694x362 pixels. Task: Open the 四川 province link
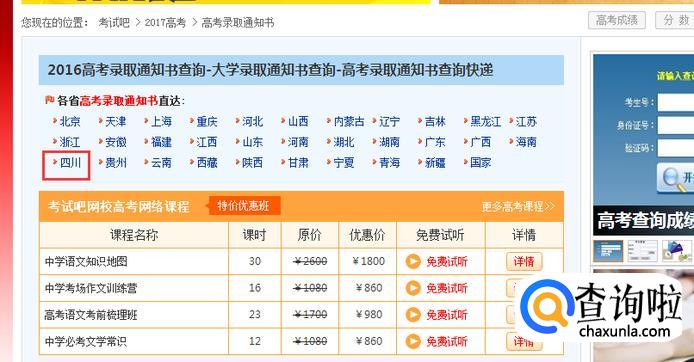tap(70, 163)
